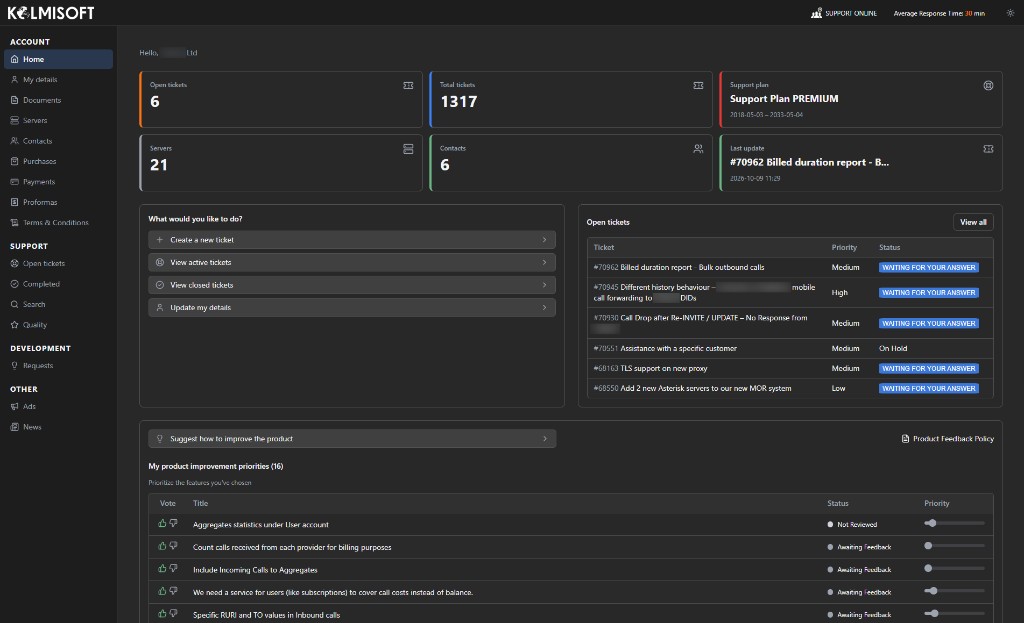Click the ticket icon in Total tickets card
Image resolution: width=1024 pixels, height=623 pixels.
[698, 86]
